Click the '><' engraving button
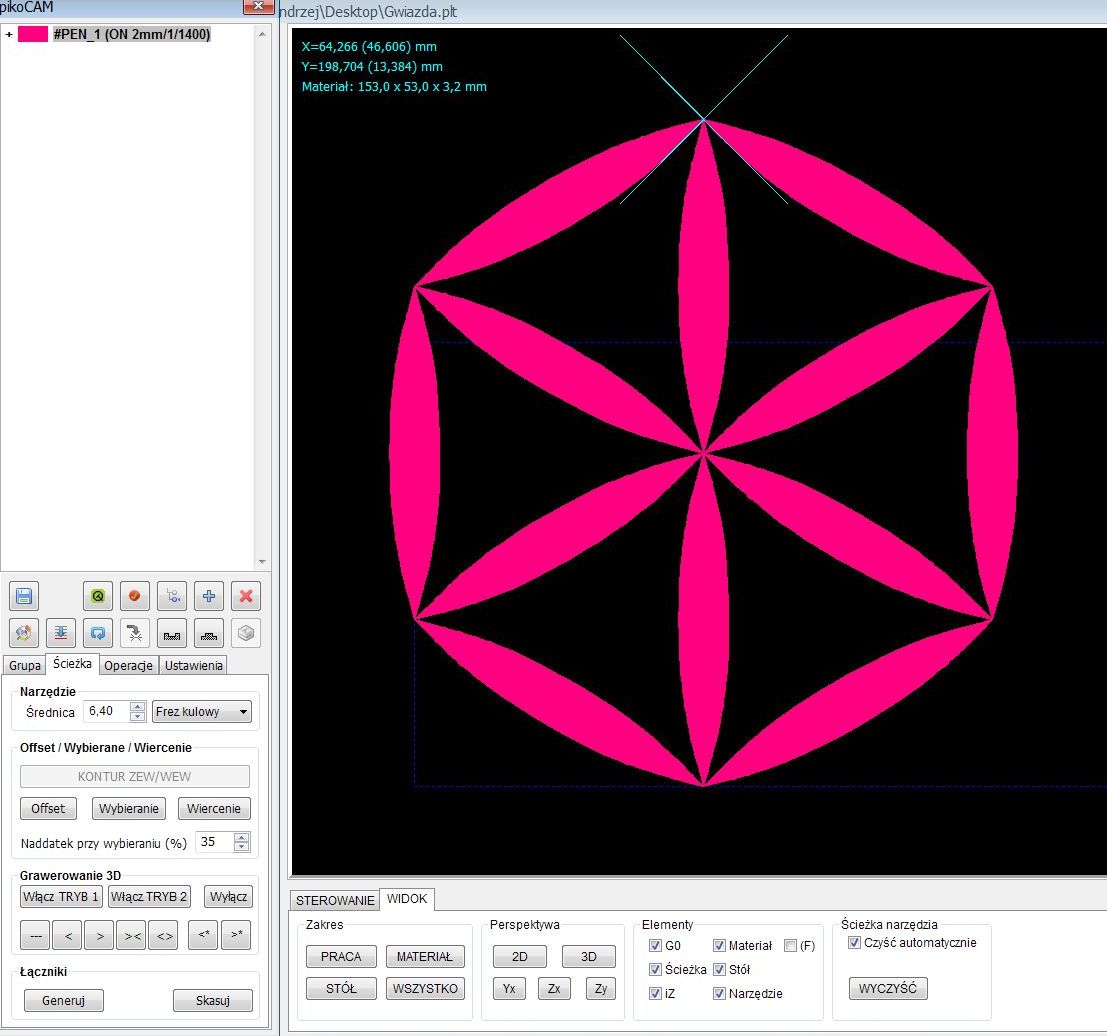This screenshot has width=1107, height=1036. click(x=132, y=935)
